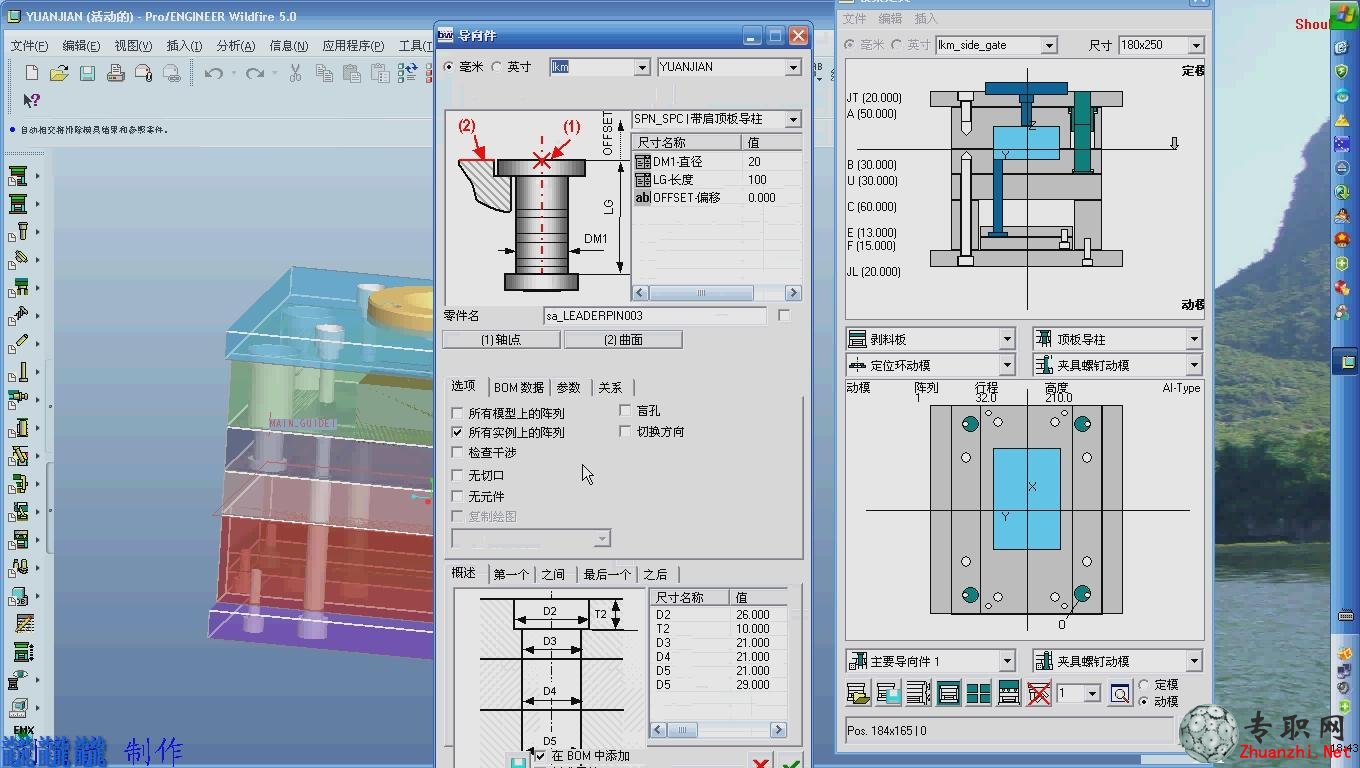Save mold base assembly icon in definition window

(x=888, y=693)
